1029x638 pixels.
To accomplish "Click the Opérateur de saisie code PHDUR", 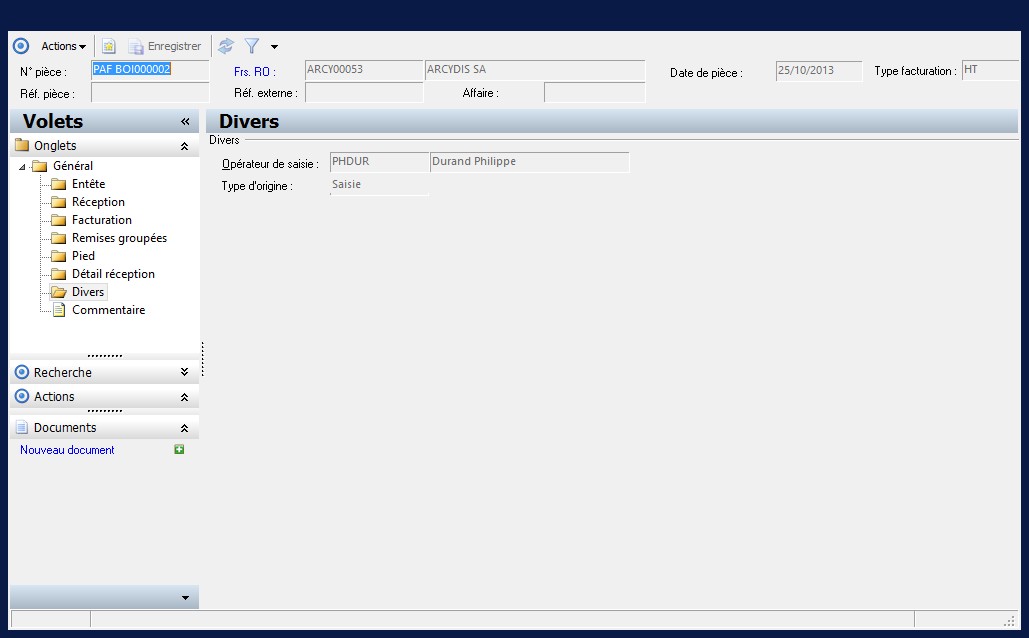I will (379, 162).
